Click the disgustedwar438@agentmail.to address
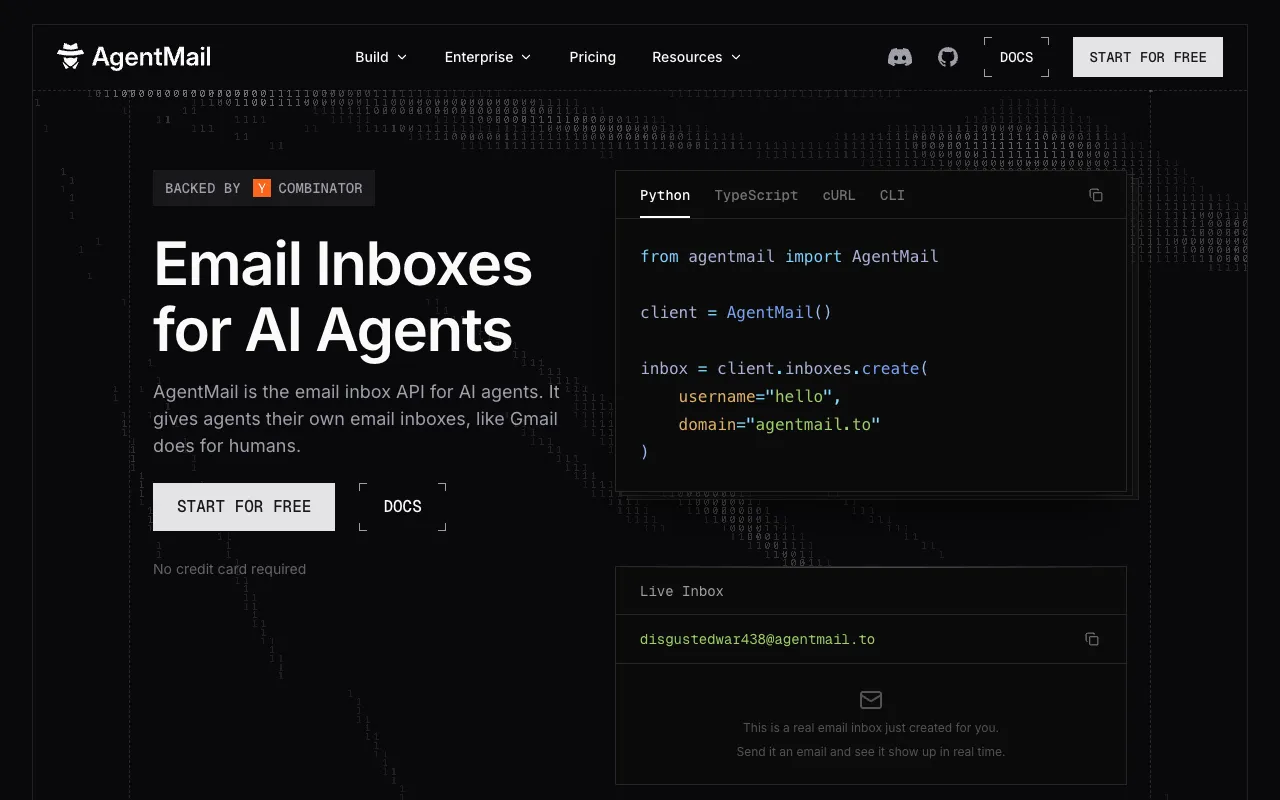The image size is (1280, 800). pyautogui.click(x=757, y=639)
